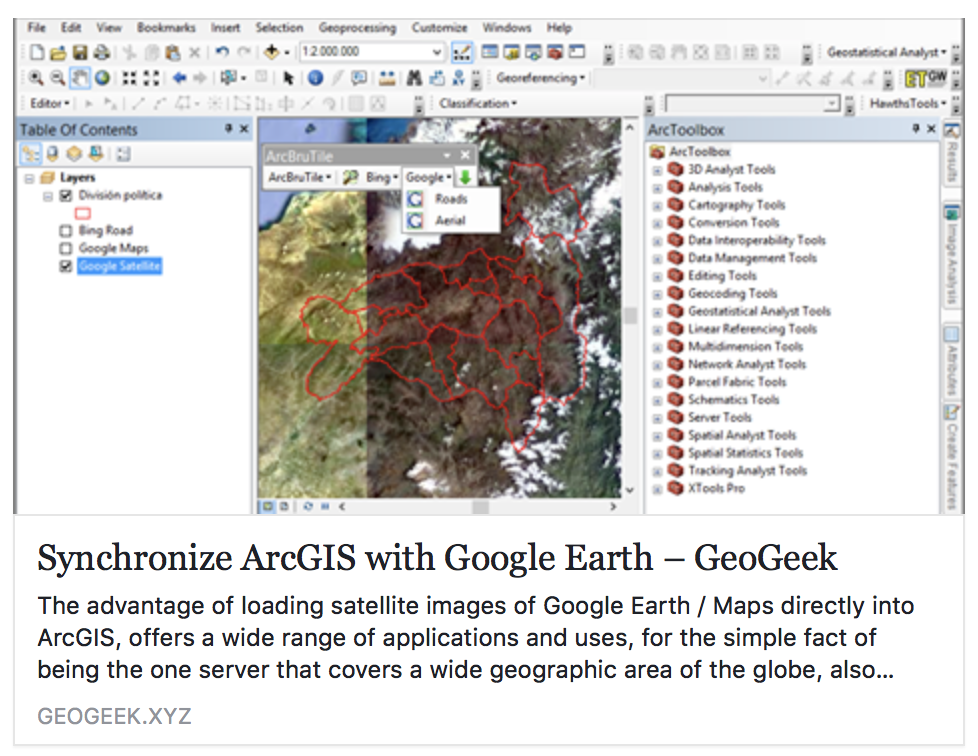The height and width of the screenshot is (756, 978).
Task: Open the Editor Toolbar icon
Action: coord(462,52)
